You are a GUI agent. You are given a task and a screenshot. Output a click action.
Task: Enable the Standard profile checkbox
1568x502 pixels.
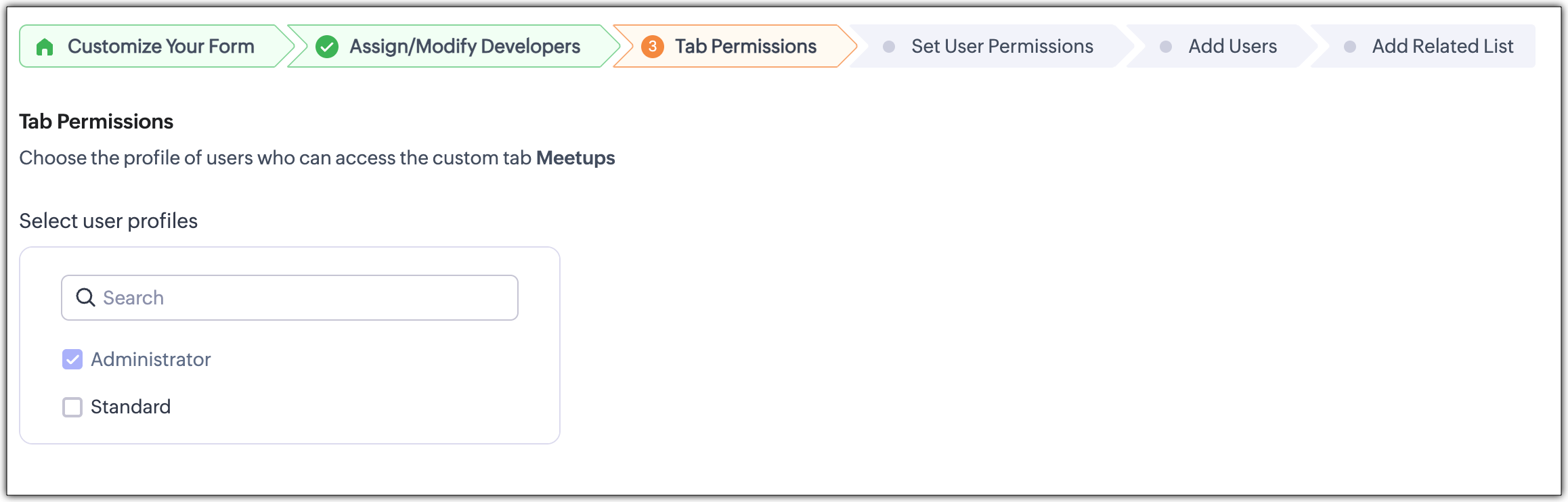coord(72,407)
